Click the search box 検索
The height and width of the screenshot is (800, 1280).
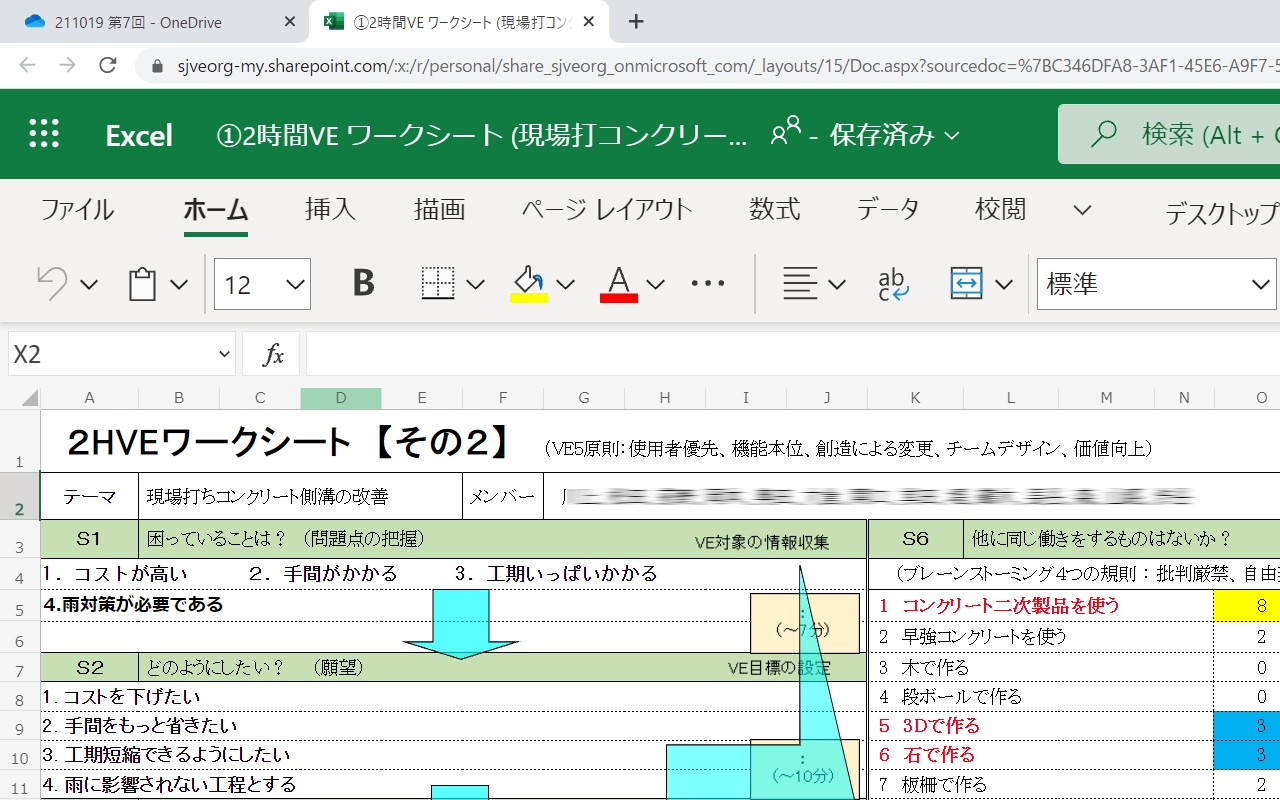(x=1169, y=134)
